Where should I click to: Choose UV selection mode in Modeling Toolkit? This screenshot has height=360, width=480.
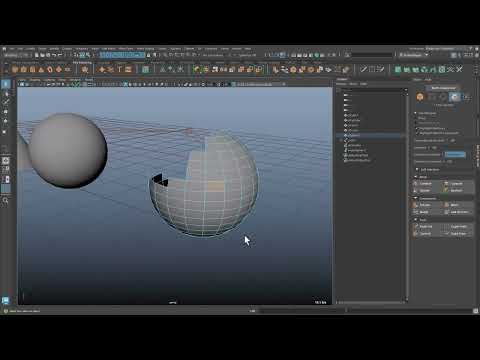[467, 97]
